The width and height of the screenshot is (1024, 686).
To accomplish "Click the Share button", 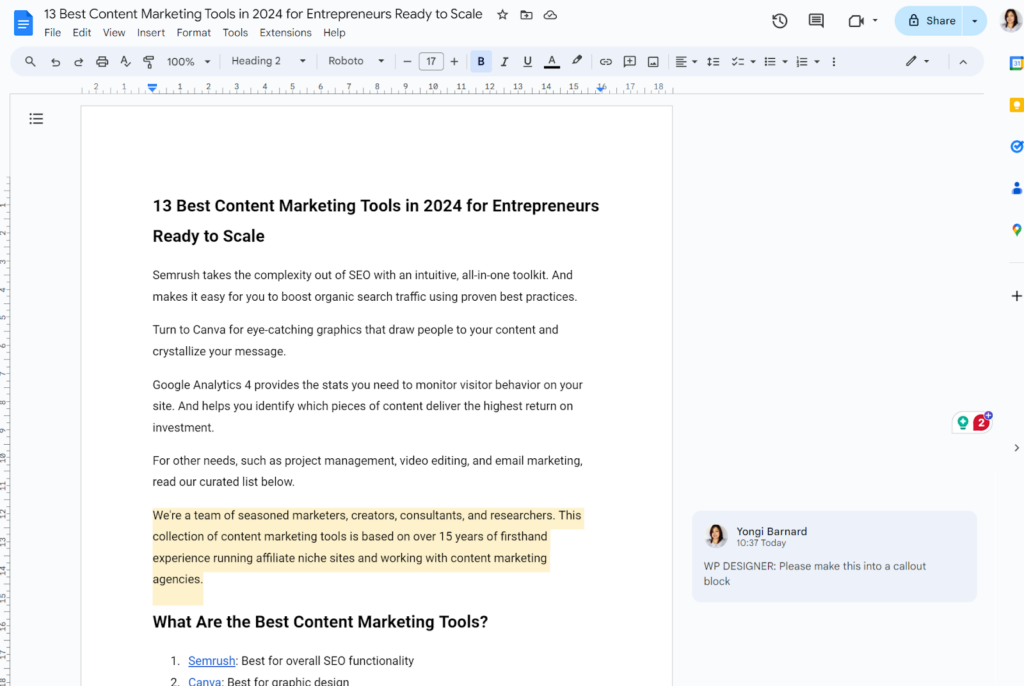I will coord(930,21).
